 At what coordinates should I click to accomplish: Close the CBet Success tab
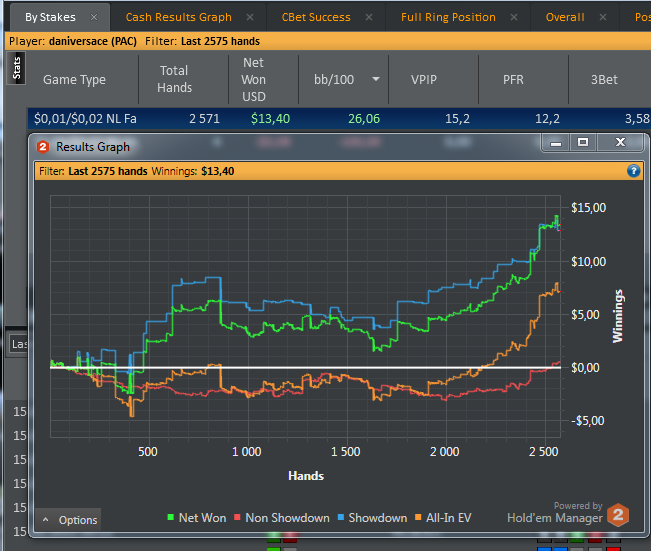(369, 17)
